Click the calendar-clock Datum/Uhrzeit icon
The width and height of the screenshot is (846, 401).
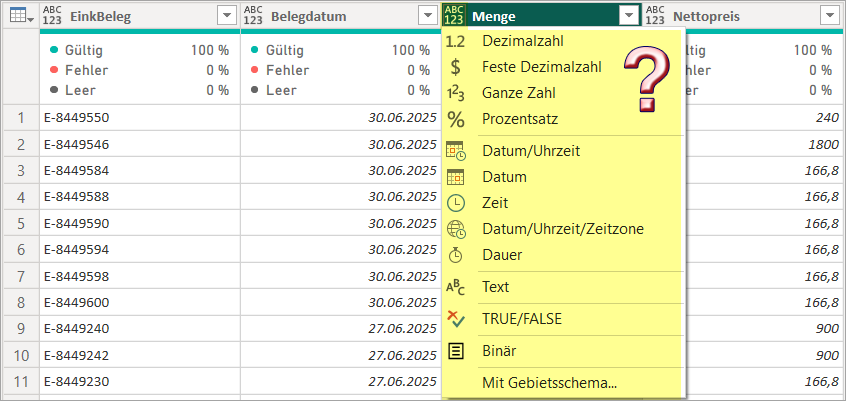pyautogui.click(x=456, y=151)
